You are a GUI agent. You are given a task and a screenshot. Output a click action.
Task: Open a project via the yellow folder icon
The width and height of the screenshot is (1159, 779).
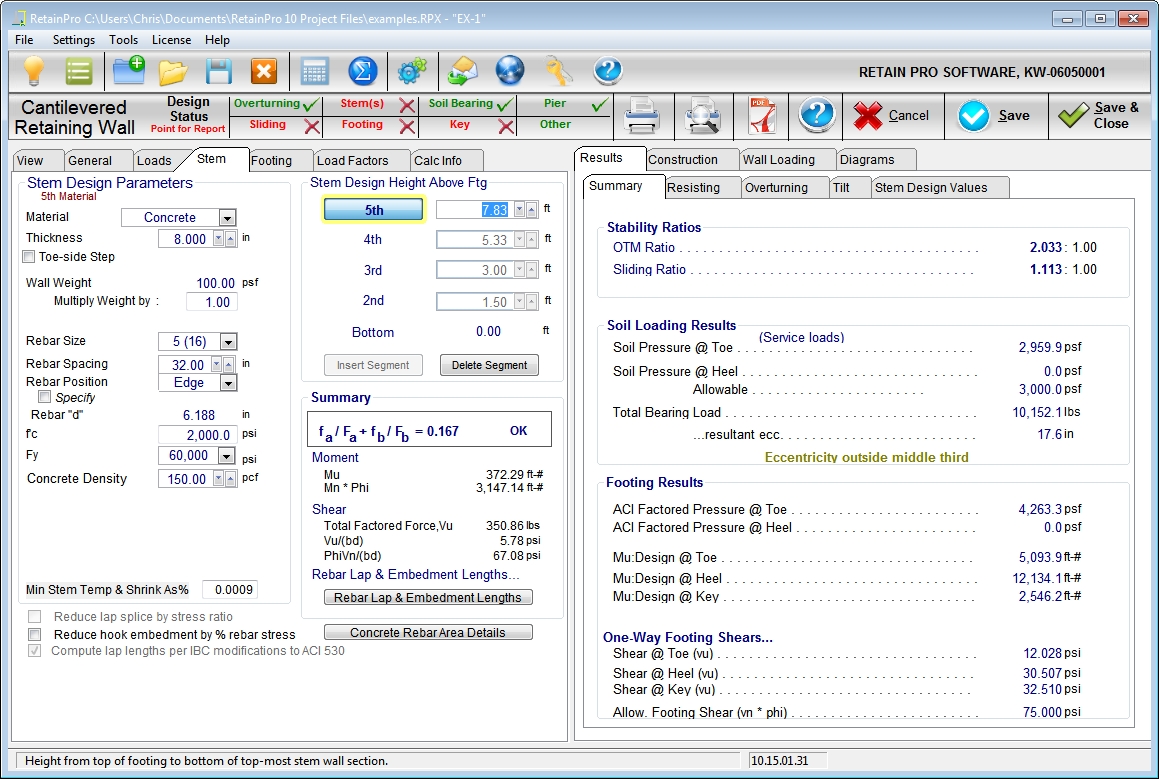point(173,72)
